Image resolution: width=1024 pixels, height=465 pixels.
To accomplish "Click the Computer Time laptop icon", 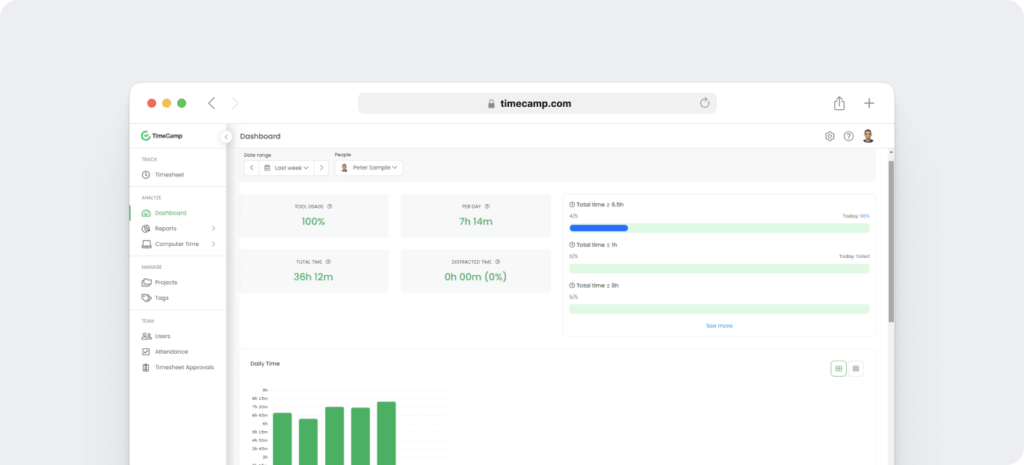I will click(x=146, y=244).
